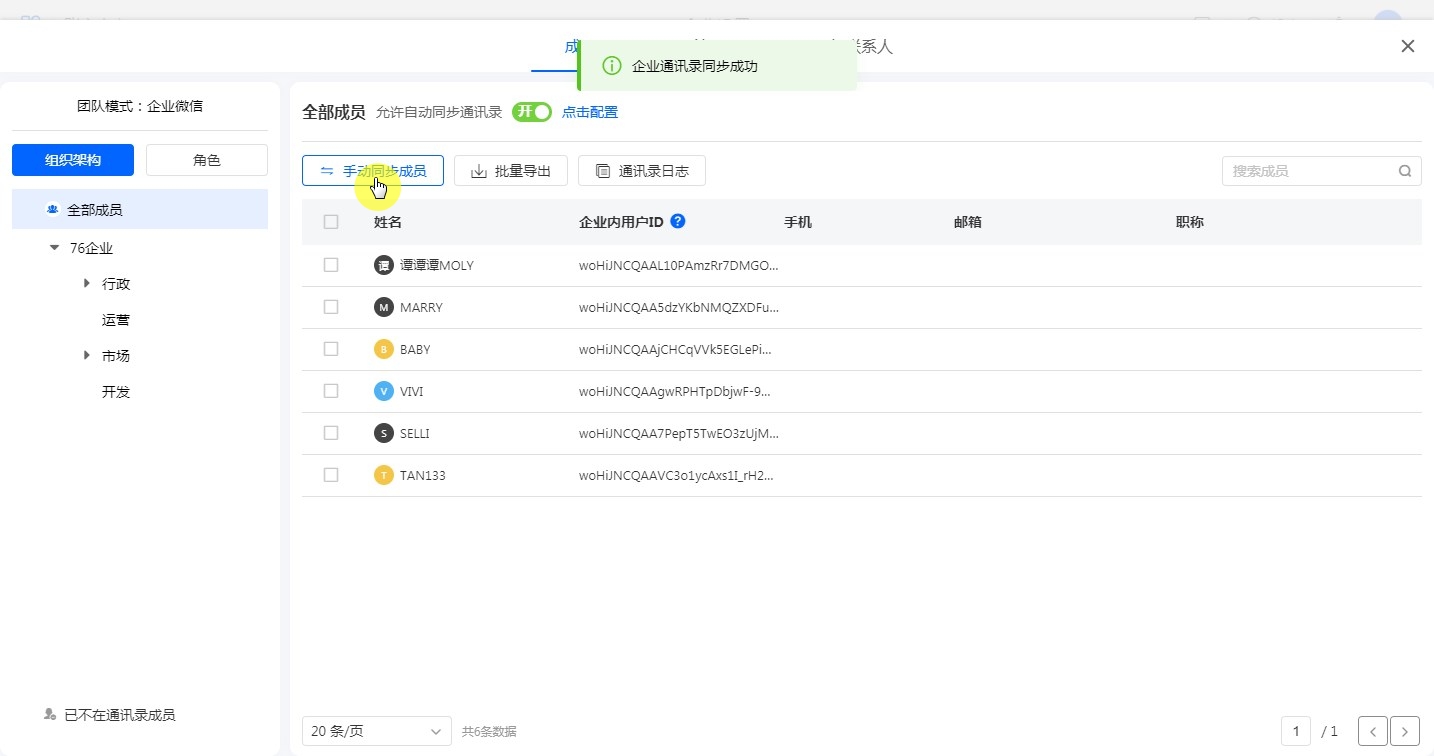The width and height of the screenshot is (1434, 756).
Task: Check the select-all checkbox in header
Action: click(331, 222)
